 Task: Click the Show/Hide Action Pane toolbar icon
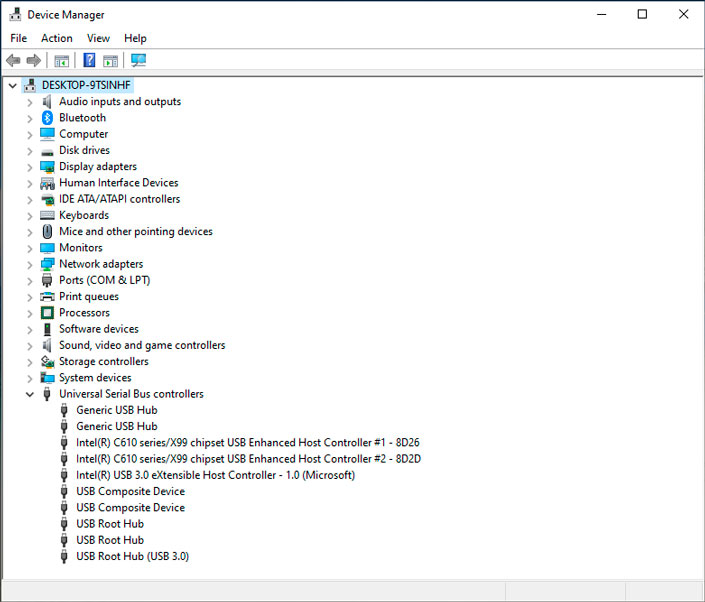[x=110, y=60]
